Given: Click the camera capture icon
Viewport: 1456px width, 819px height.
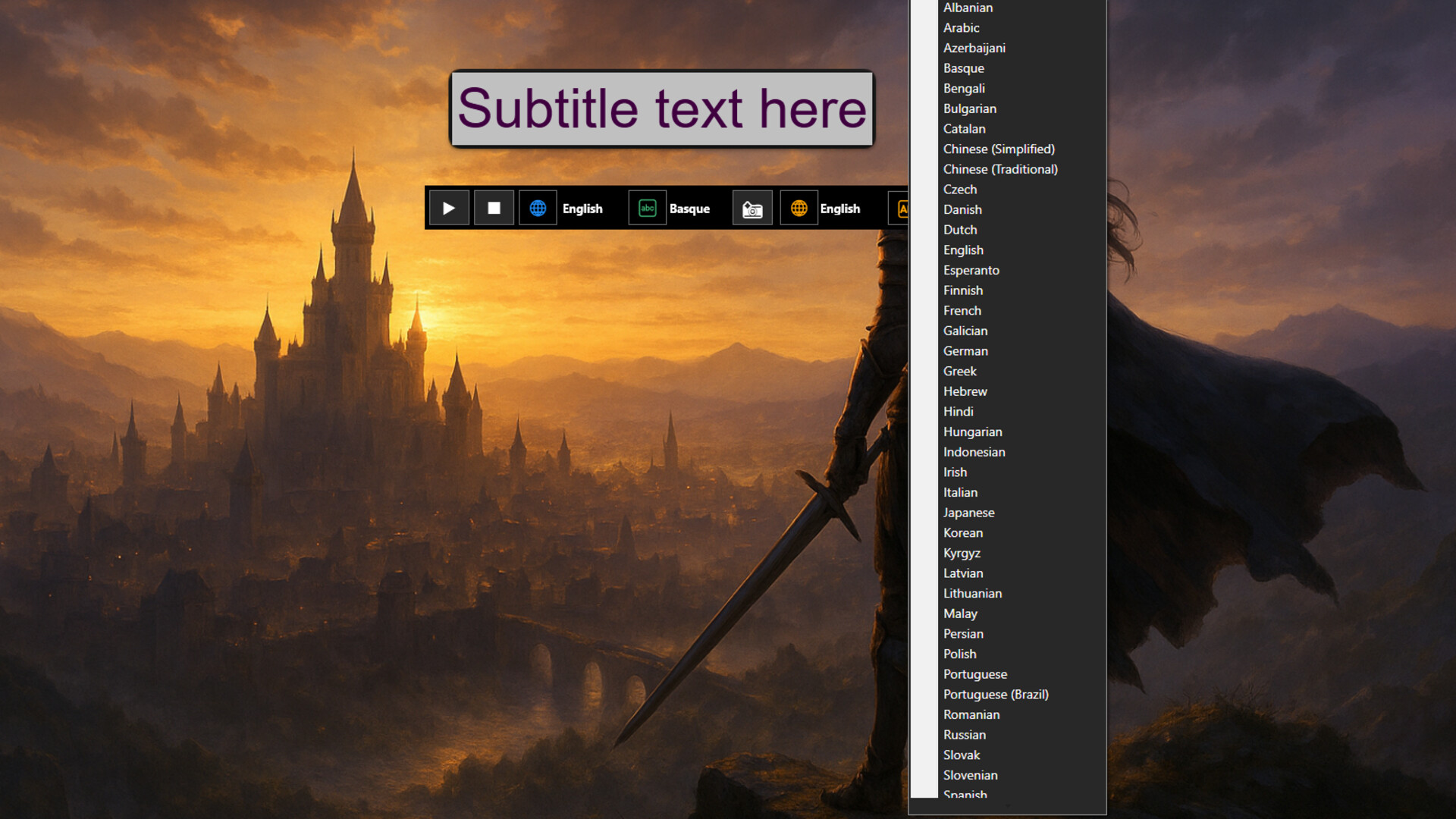Looking at the screenshot, I should pyautogui.click(x=752, y=208).
